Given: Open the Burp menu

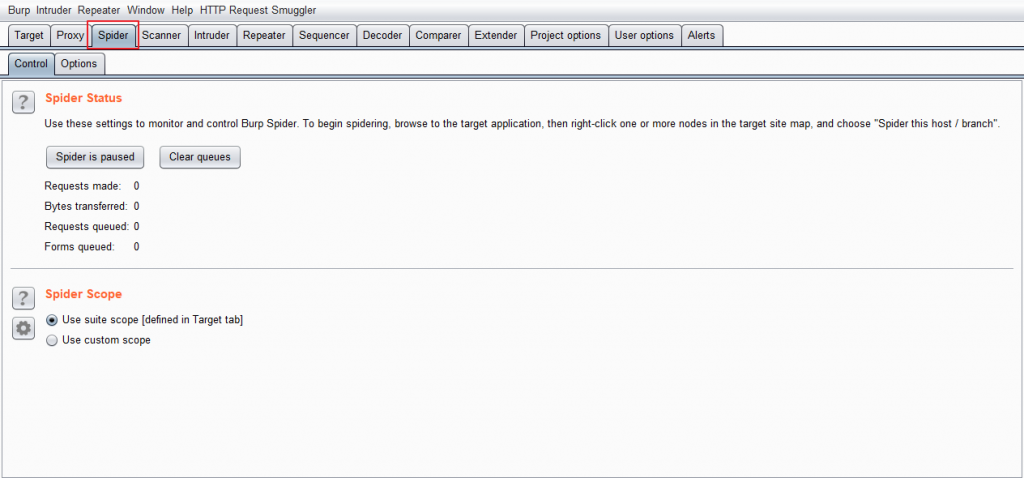Looking at the screenshot, I should [19, 10].
